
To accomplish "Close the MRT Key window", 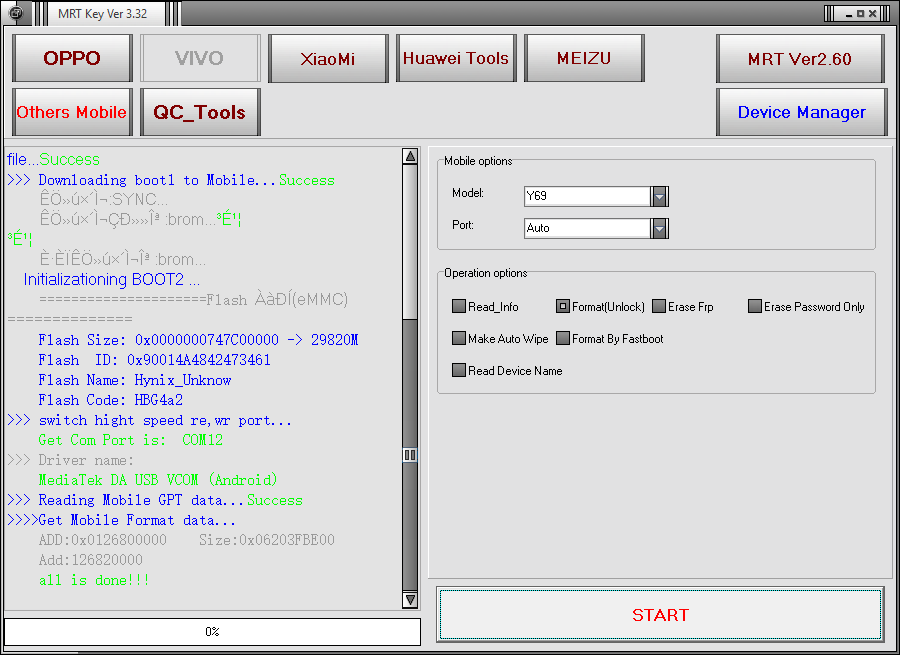I will [872, 14].
